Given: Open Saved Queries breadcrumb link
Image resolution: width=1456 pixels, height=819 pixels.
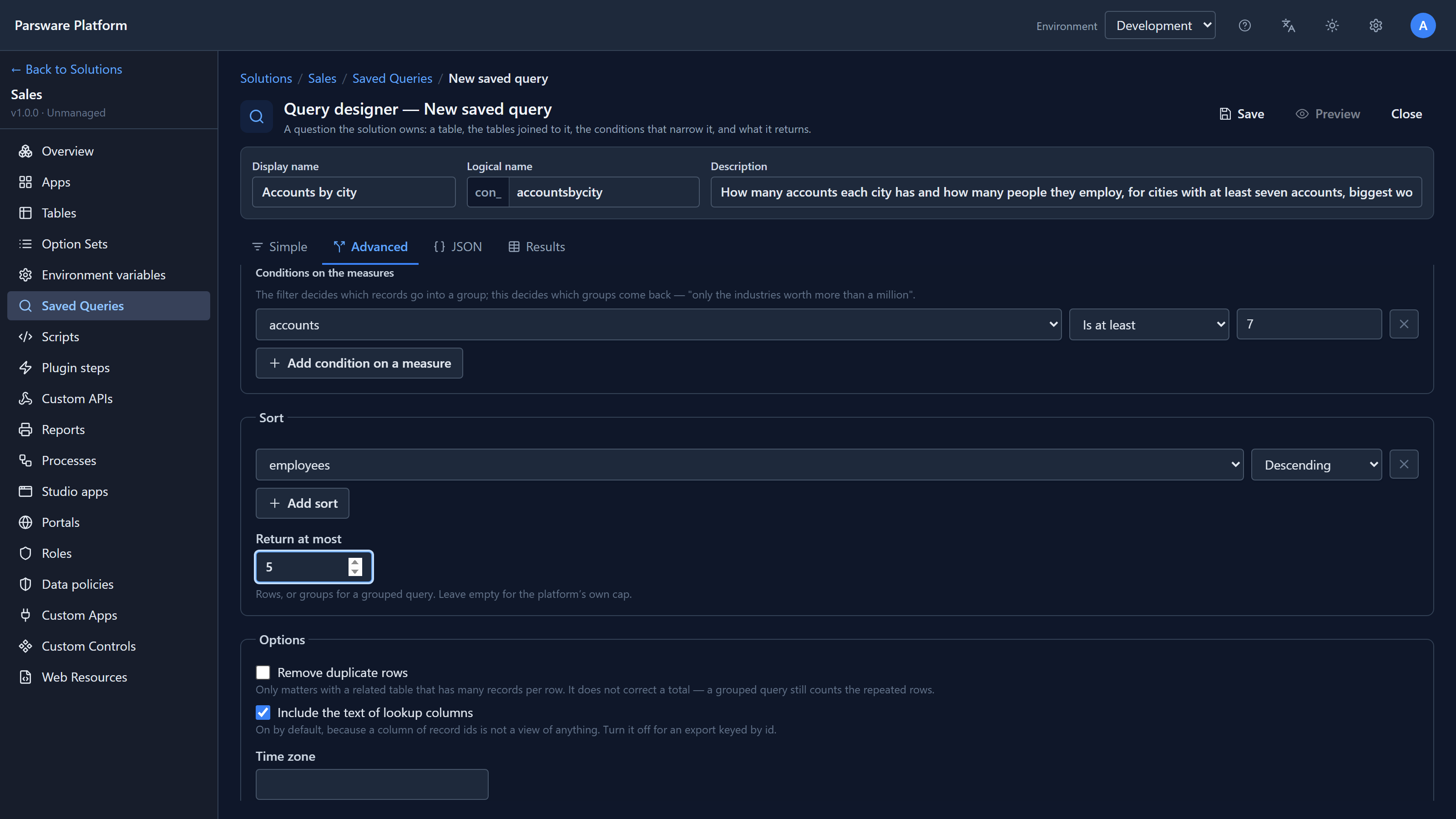Looking at the screenshot, I should pyautogui.click(x=392, y=79).
